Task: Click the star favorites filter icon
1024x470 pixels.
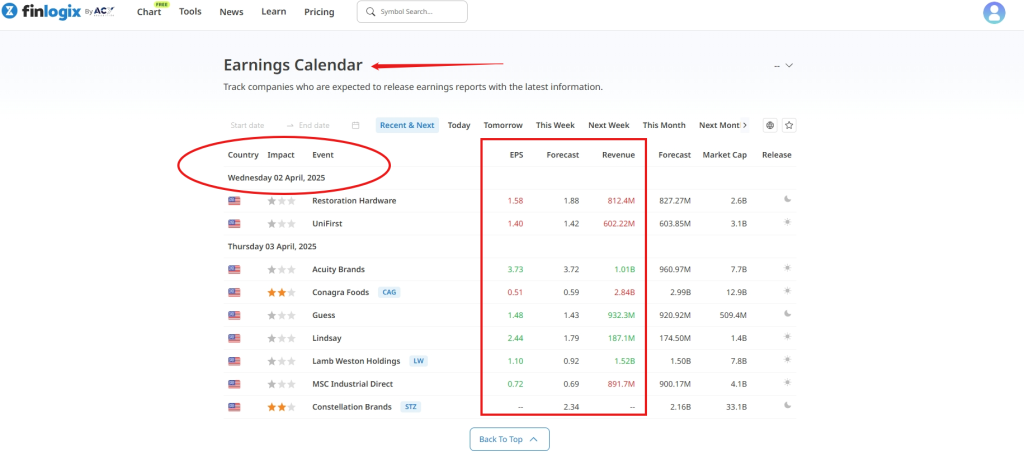Action: pos(789,125)
